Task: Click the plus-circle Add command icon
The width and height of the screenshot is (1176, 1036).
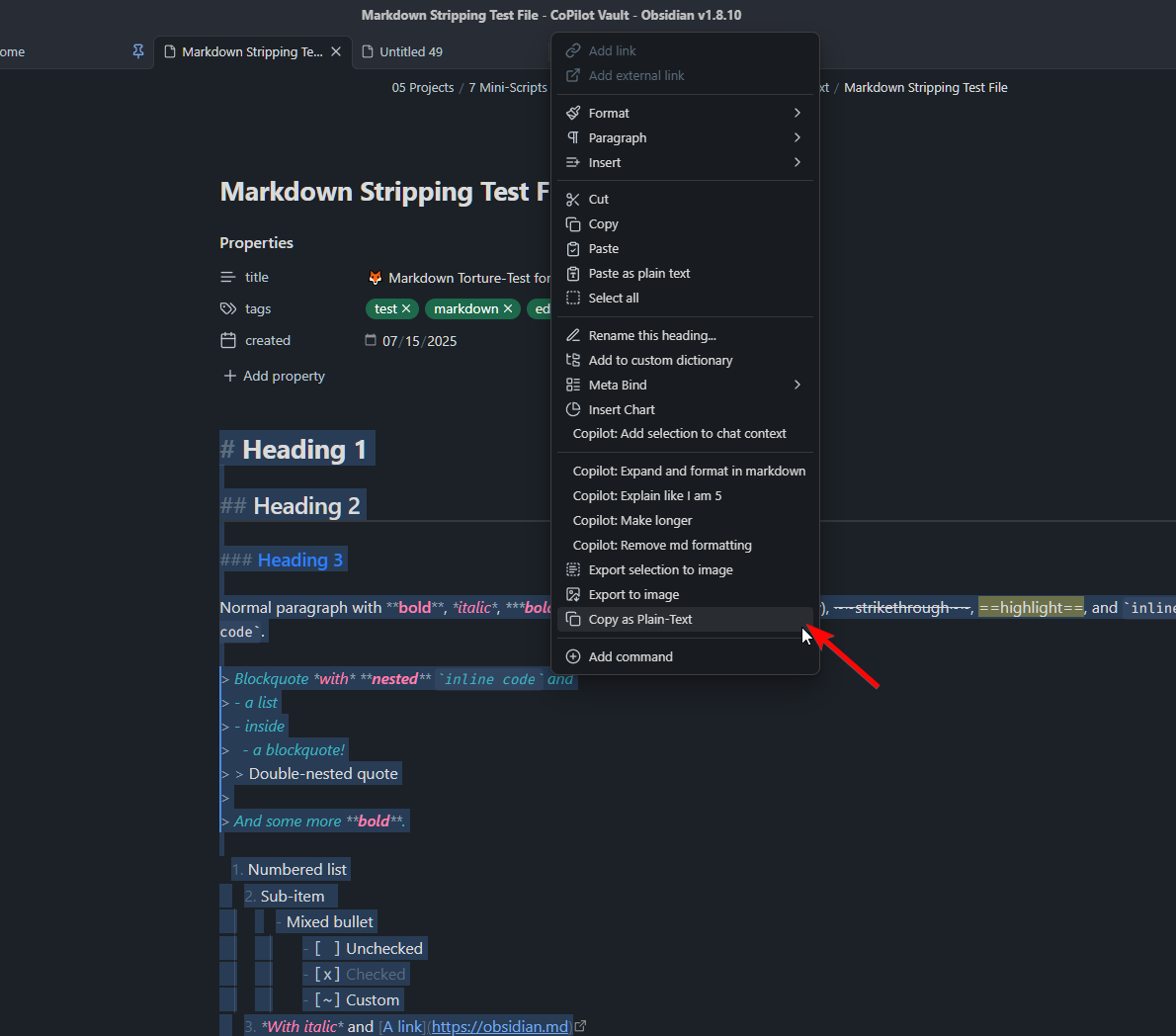Action: pos(573,657)
